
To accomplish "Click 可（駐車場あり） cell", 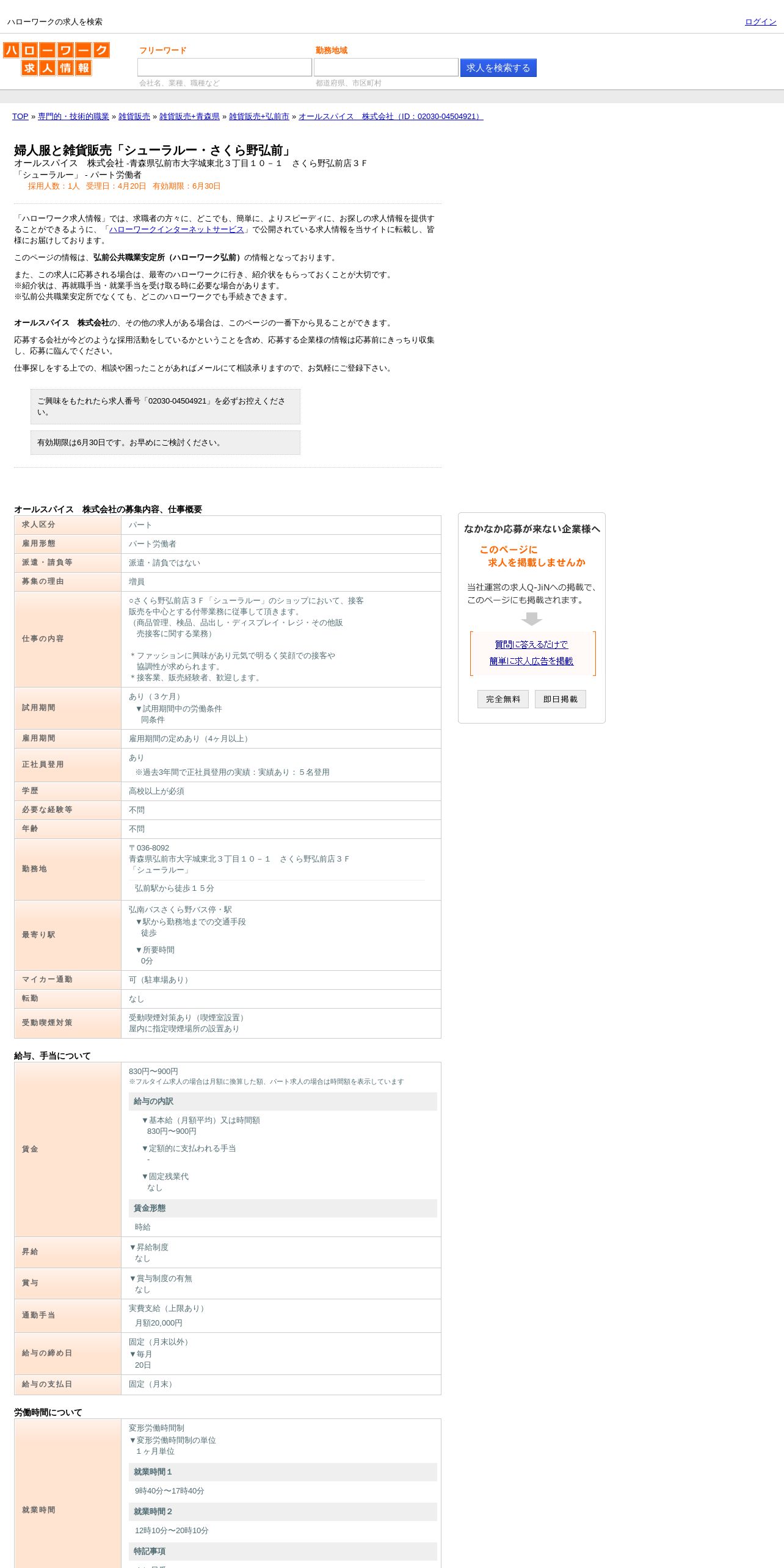I will (x=281, y=980).
